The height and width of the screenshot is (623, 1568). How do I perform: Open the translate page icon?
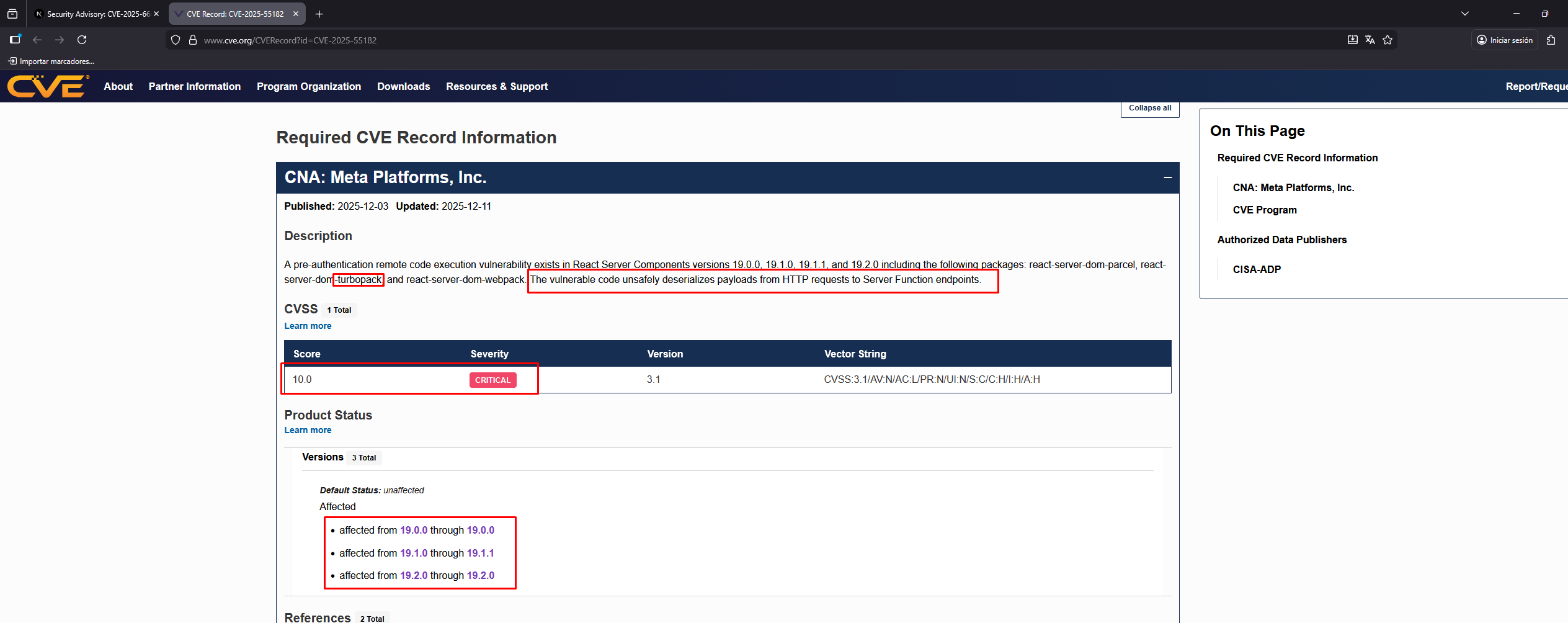[1370, 40]
